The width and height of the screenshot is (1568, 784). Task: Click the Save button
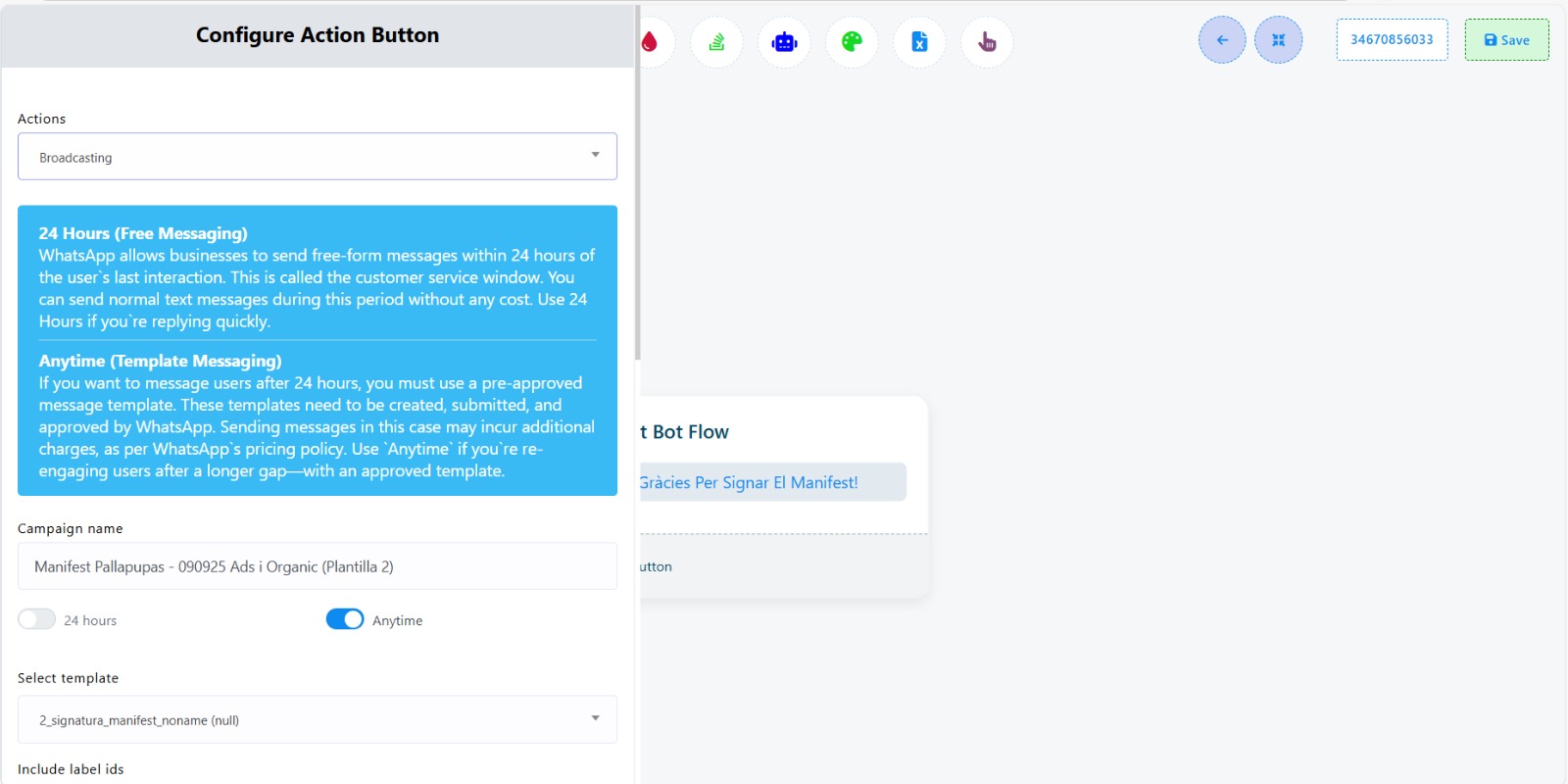(x=1507, y=40)
